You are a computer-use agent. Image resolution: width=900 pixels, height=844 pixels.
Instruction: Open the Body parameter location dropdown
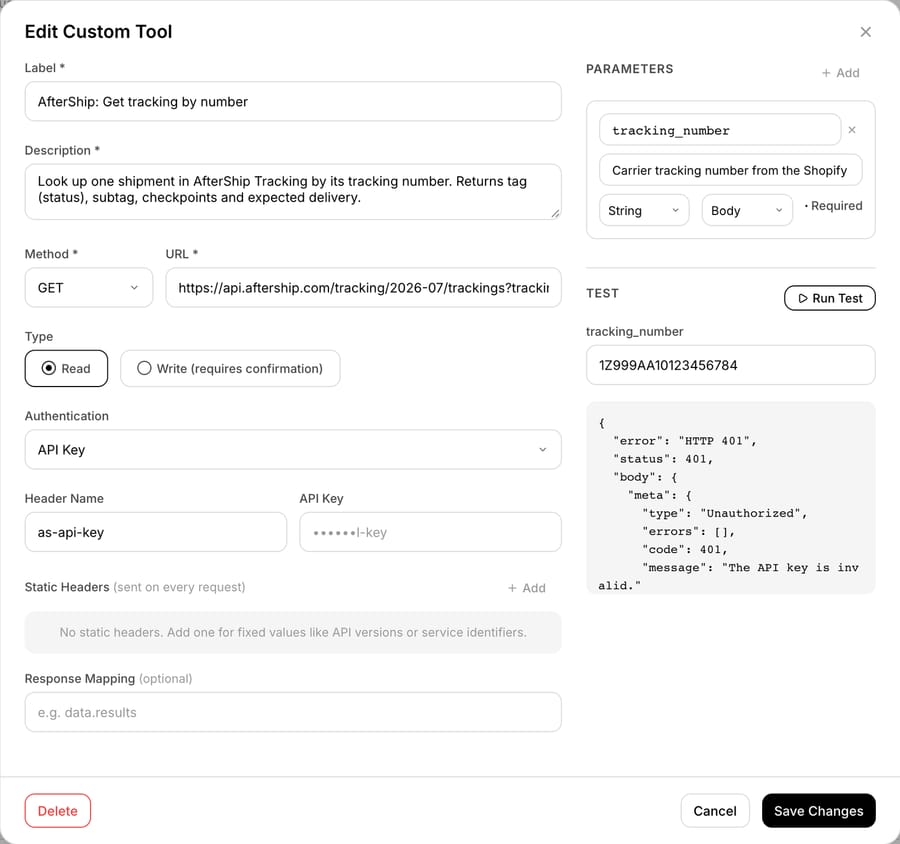click(747, 211)
